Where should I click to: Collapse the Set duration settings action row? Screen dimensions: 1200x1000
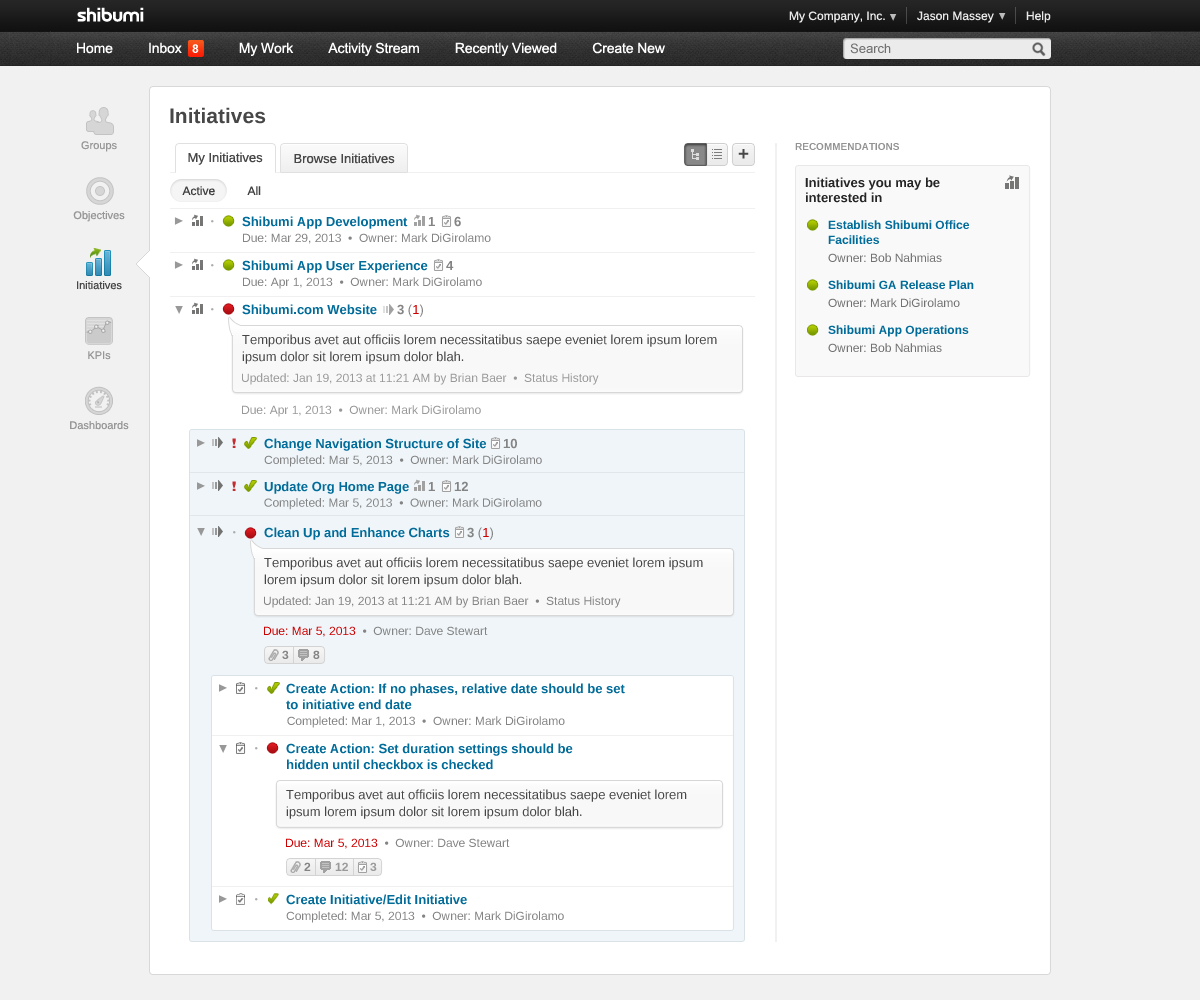(223, 748)
